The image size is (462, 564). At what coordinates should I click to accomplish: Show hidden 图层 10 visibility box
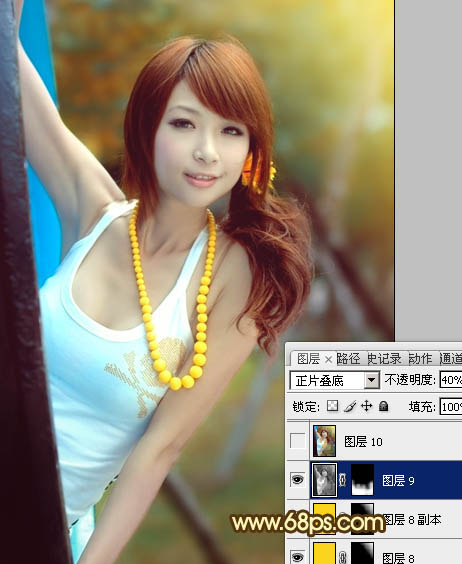click(298, 441)
